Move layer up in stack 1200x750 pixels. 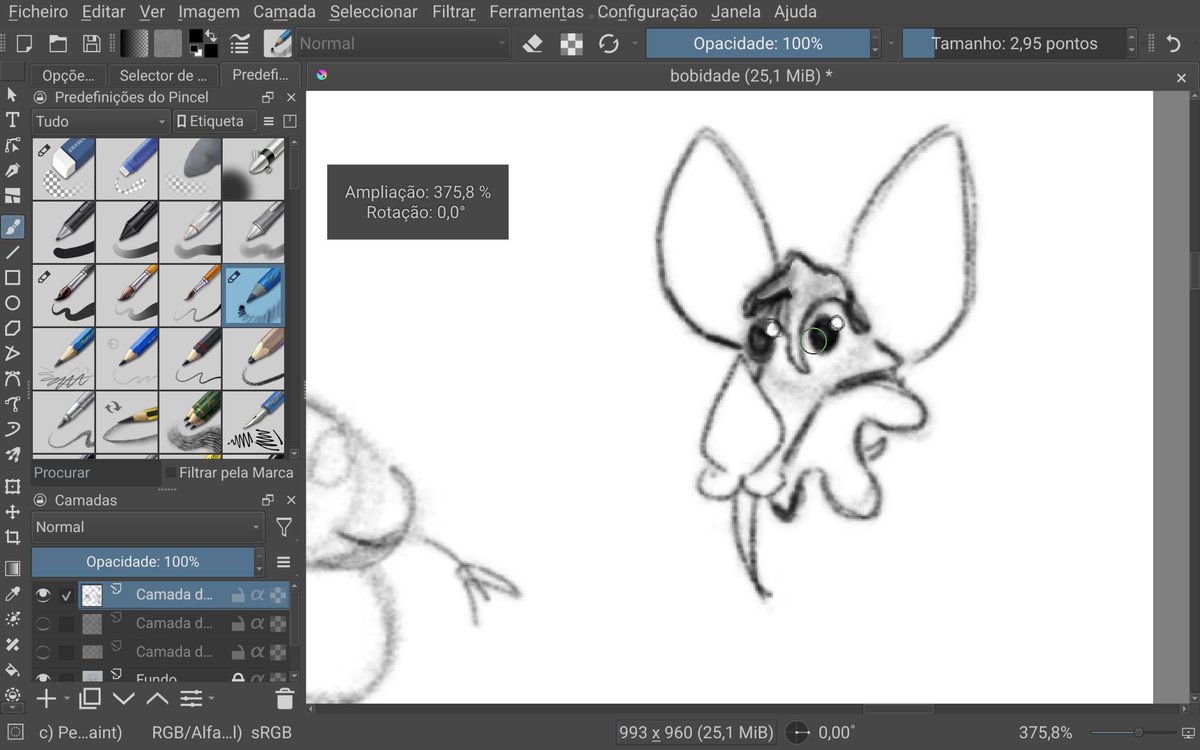pyautogui.click(x=157, y=698)
